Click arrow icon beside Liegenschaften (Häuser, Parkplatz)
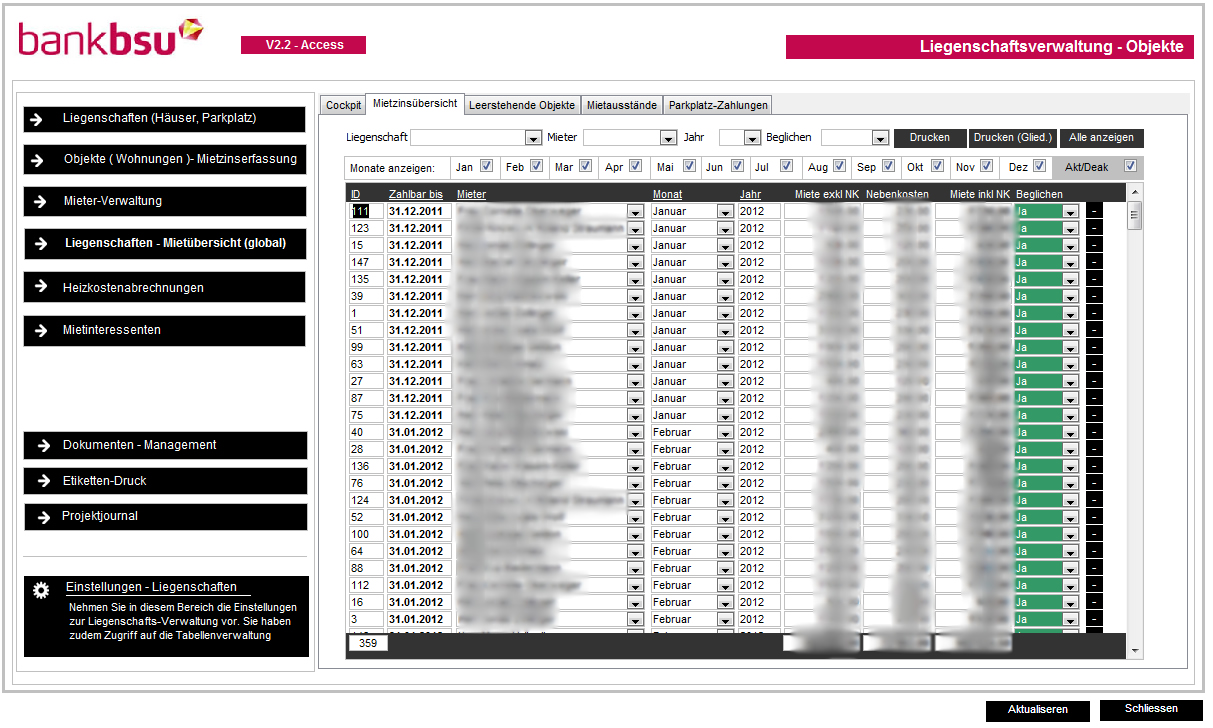 coord(37,119)
